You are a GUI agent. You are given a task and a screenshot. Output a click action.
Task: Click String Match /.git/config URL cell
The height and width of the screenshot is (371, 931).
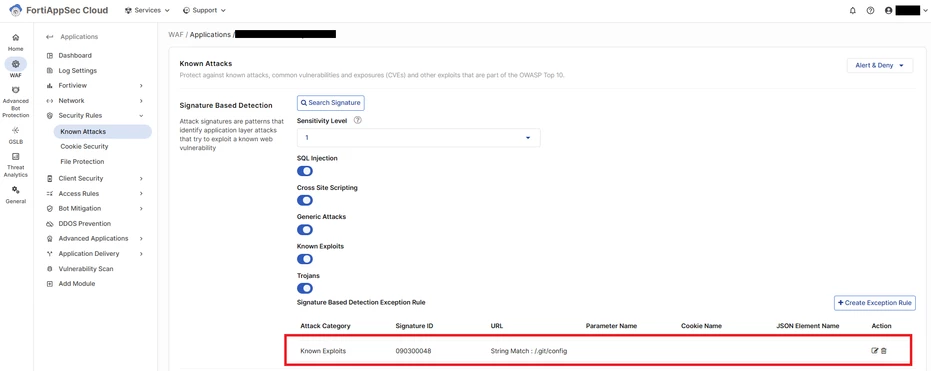click(529, 351)
